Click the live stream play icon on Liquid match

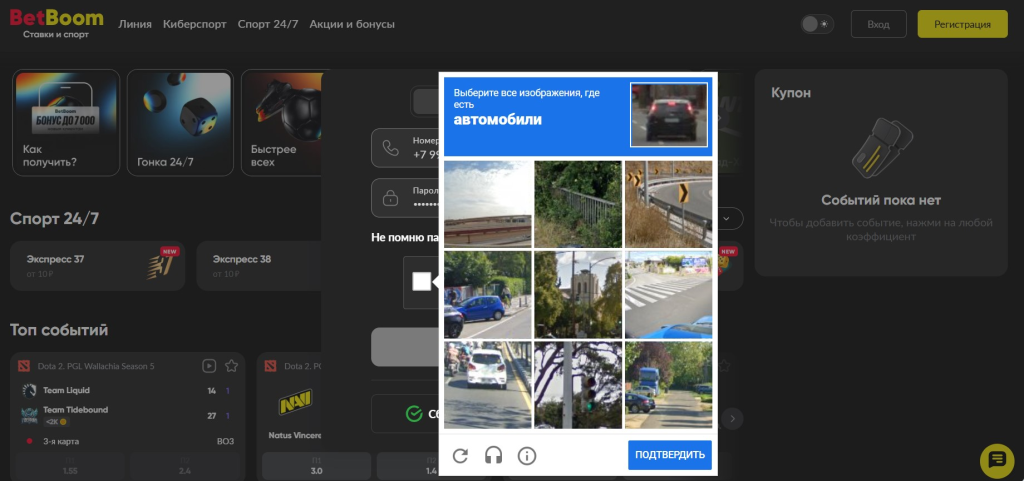coord(209,365)
